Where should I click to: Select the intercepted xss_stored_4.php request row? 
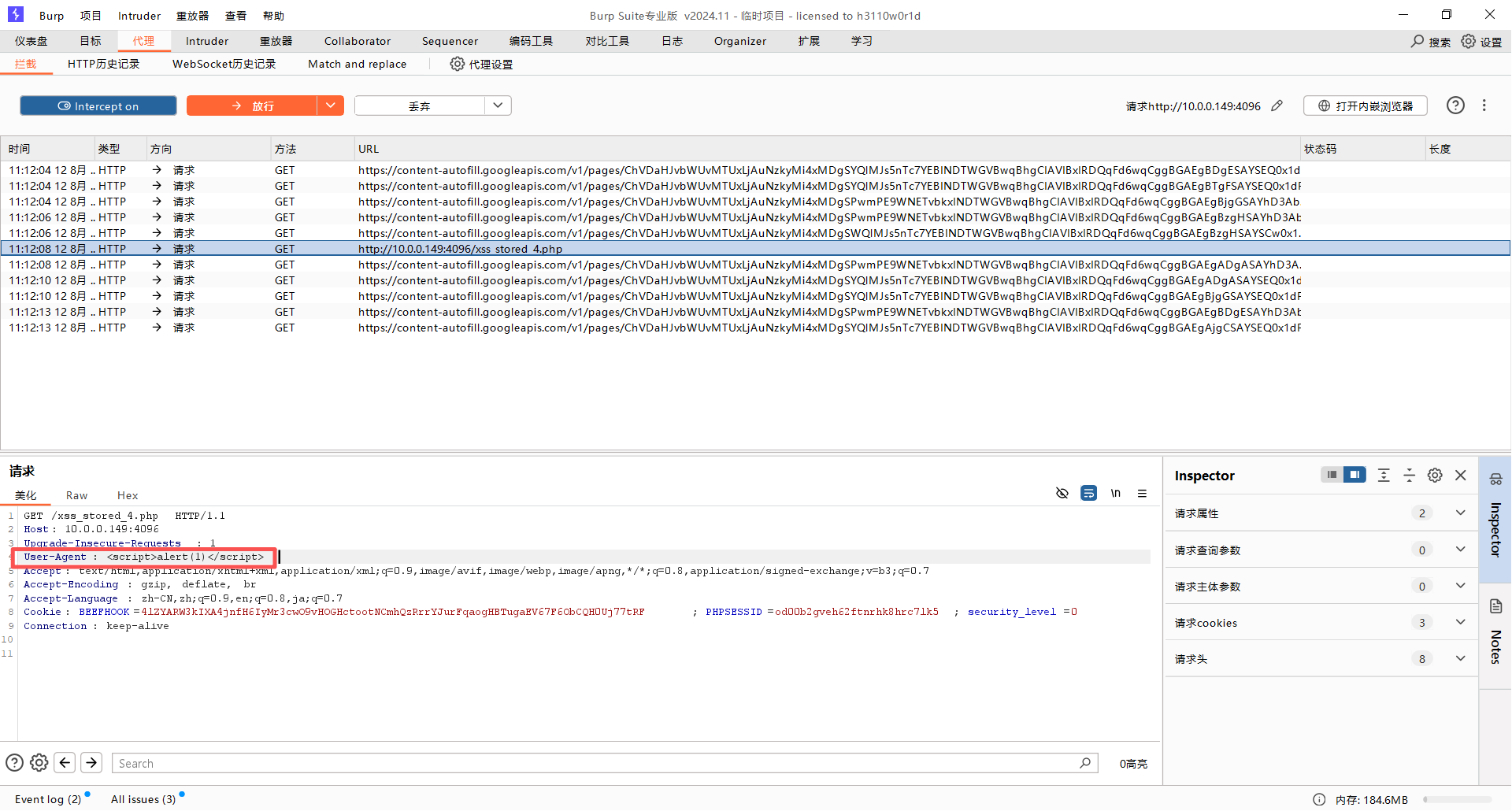point(755,249)
